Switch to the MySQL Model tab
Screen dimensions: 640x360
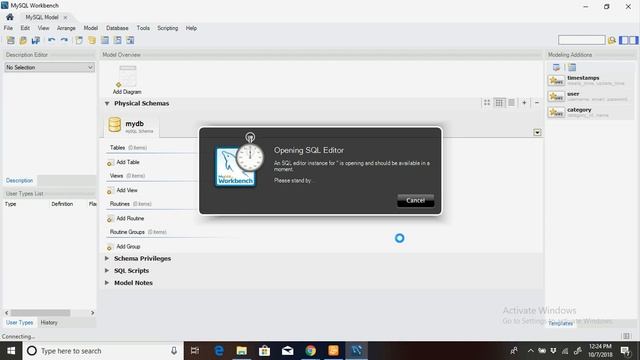[42, 17]
